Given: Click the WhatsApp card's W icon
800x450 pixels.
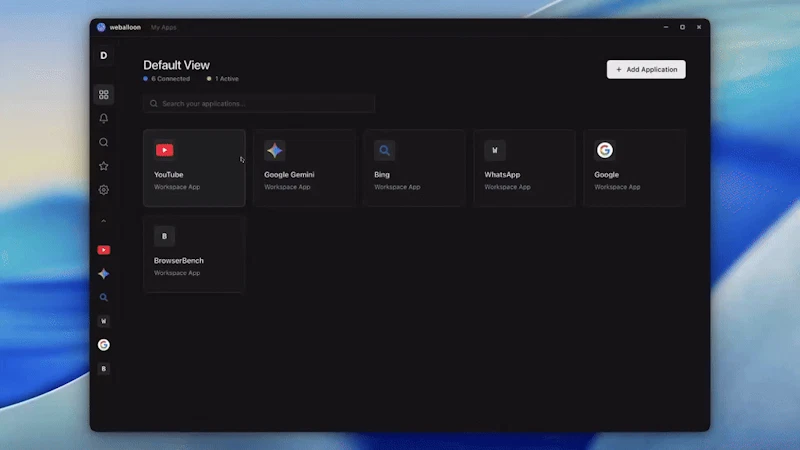Looking at the screenshot, I should pos(494,150).
